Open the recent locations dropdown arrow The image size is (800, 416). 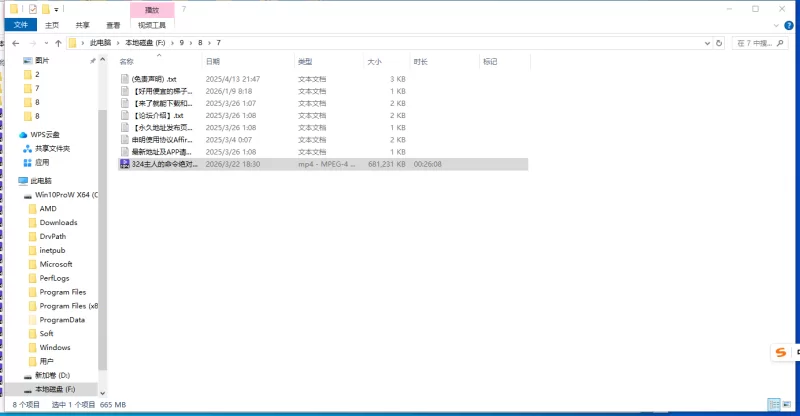point(46,43)
